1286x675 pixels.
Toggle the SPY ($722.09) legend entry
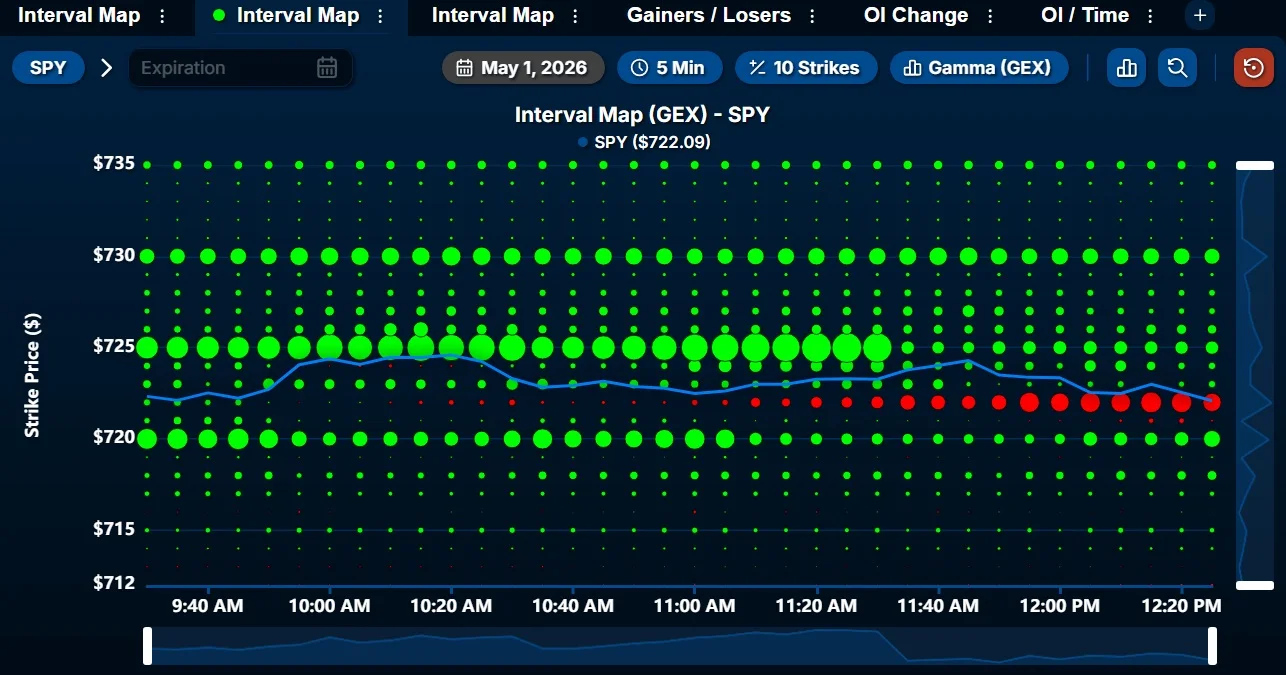[644, 142]
